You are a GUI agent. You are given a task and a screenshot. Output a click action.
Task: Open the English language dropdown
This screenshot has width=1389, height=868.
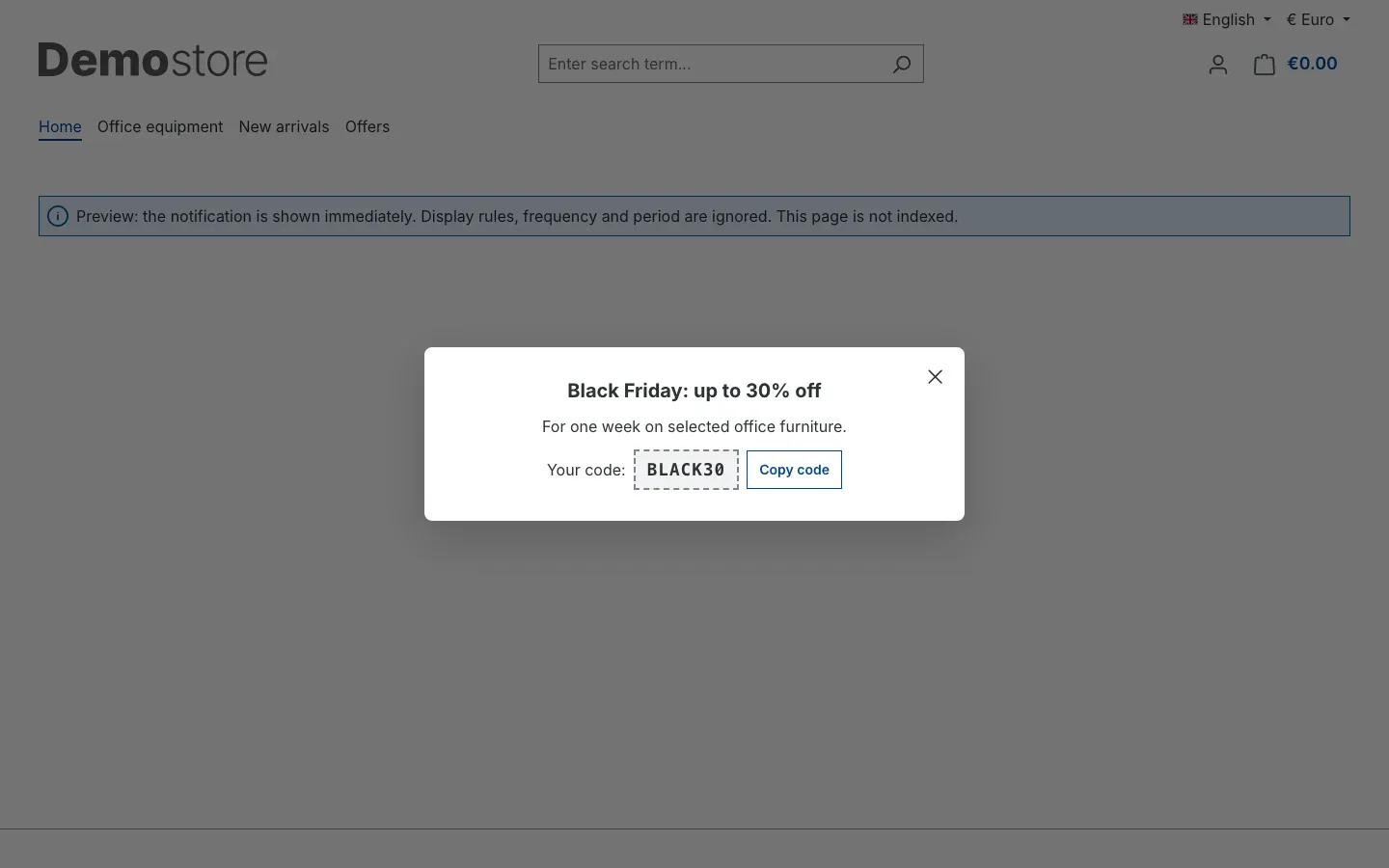(x=1227, y=19)
